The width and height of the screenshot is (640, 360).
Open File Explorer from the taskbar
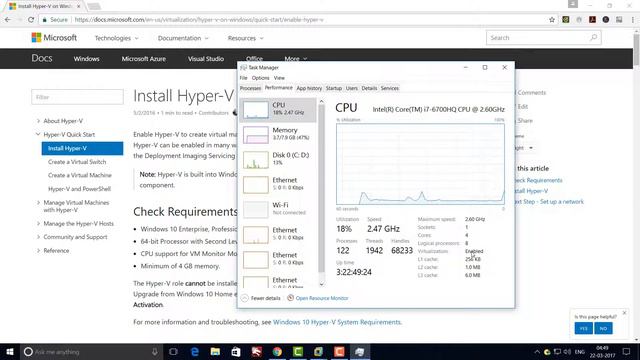click(x=215, y=351)
